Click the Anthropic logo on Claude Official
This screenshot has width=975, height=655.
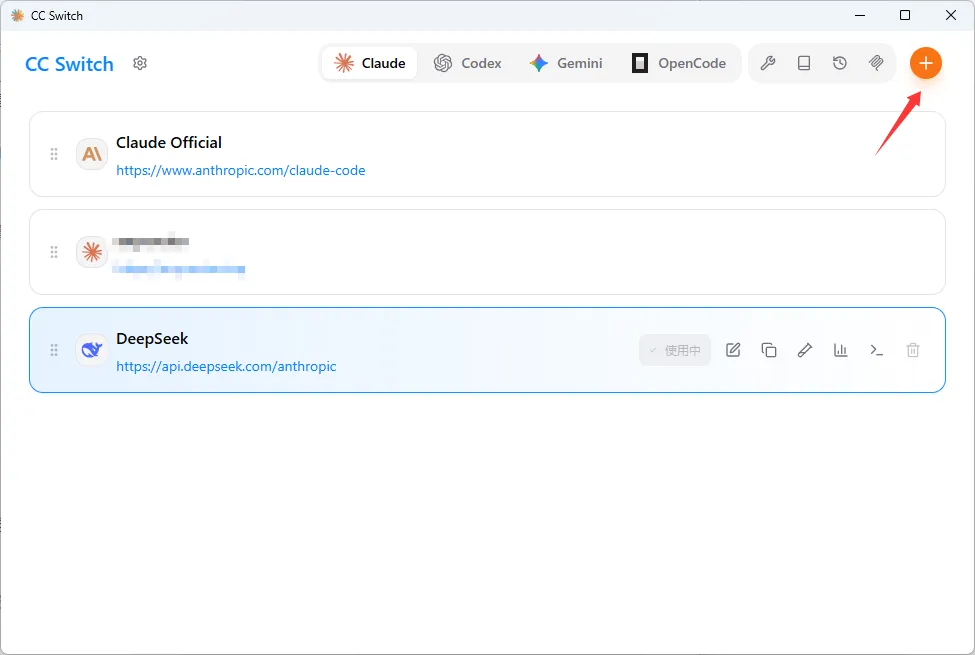92,154
